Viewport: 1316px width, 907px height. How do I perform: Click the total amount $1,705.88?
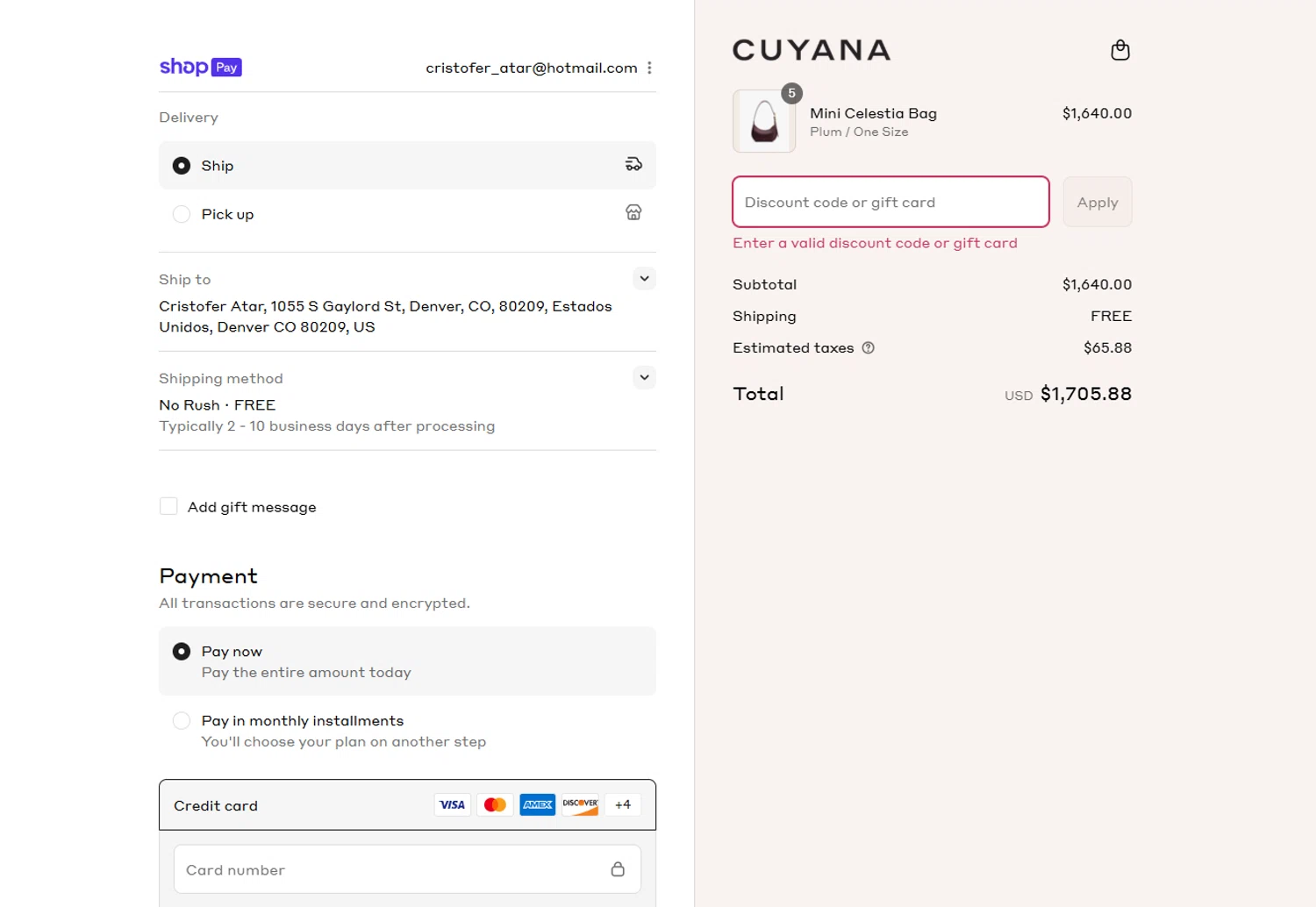pyautogui.click(x=1086, y=394)
